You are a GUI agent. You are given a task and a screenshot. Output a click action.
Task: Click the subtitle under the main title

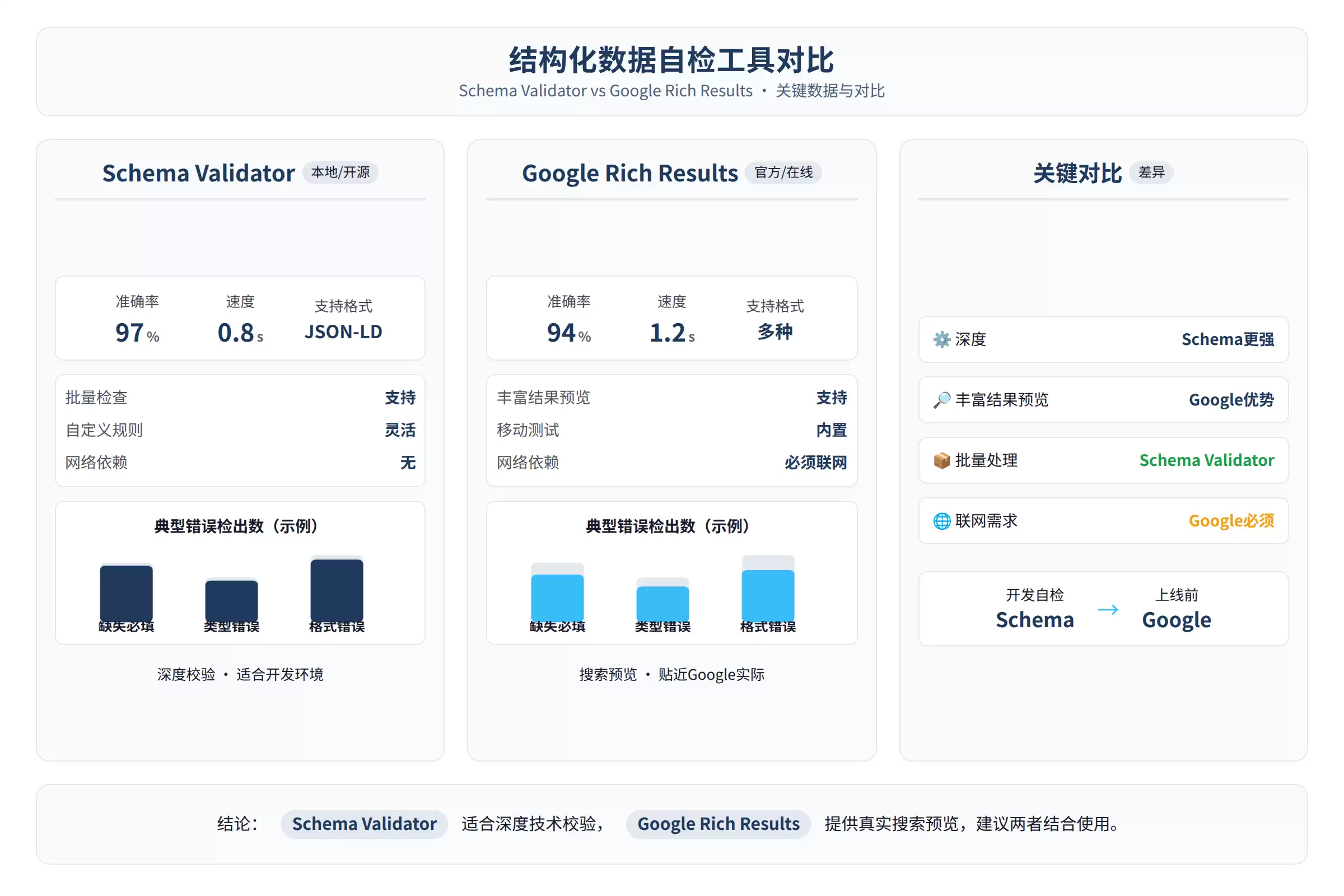(671, 91)
